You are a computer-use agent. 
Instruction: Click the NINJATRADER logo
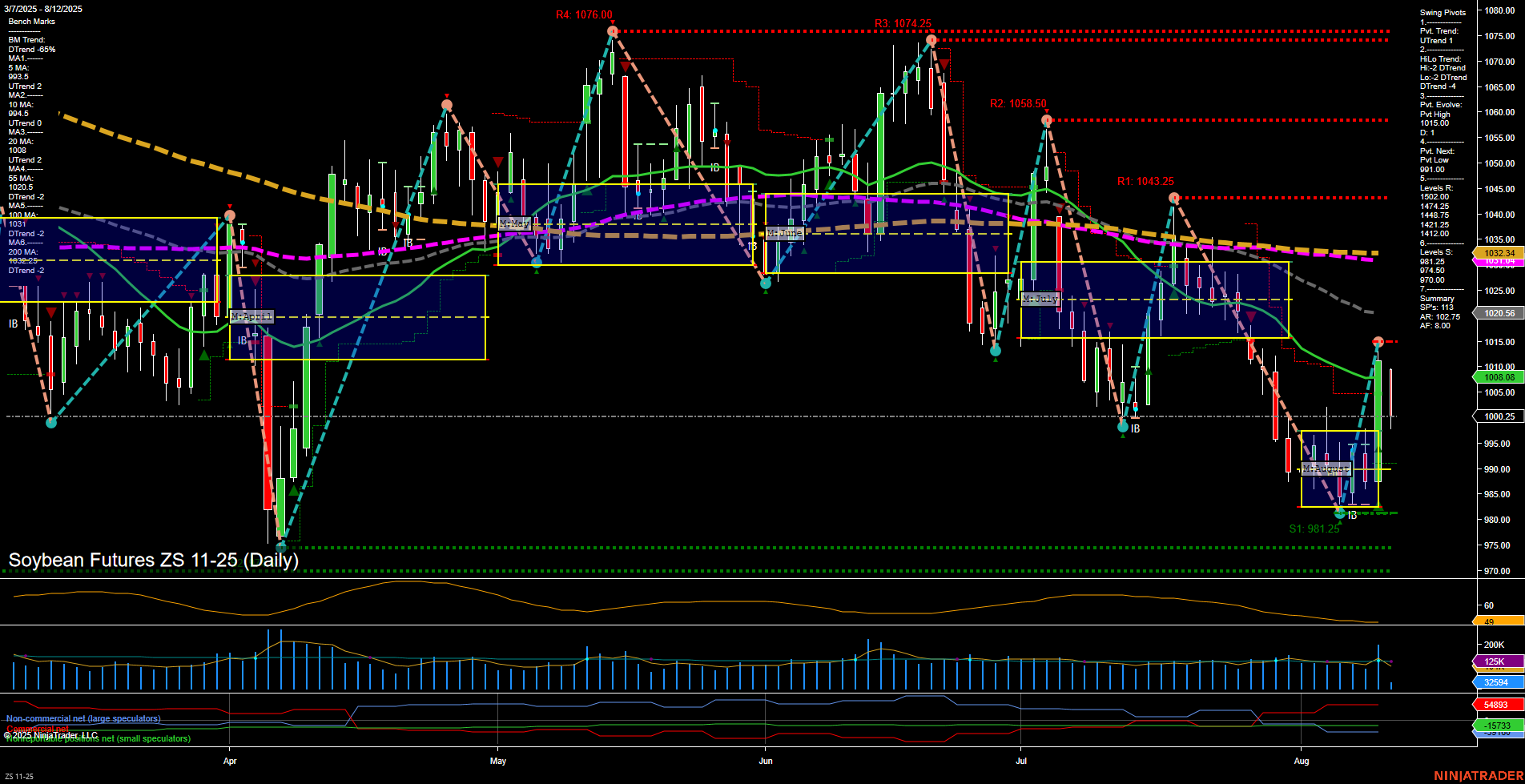[1478, 774]
